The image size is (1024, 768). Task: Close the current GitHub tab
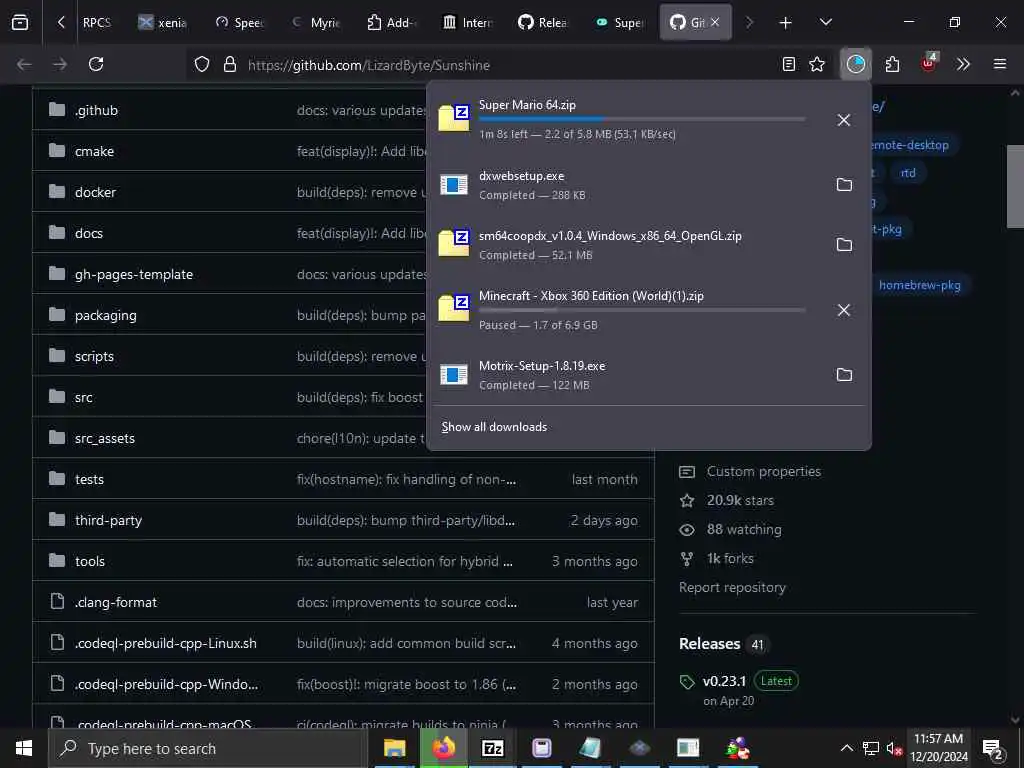pos(715,22)
